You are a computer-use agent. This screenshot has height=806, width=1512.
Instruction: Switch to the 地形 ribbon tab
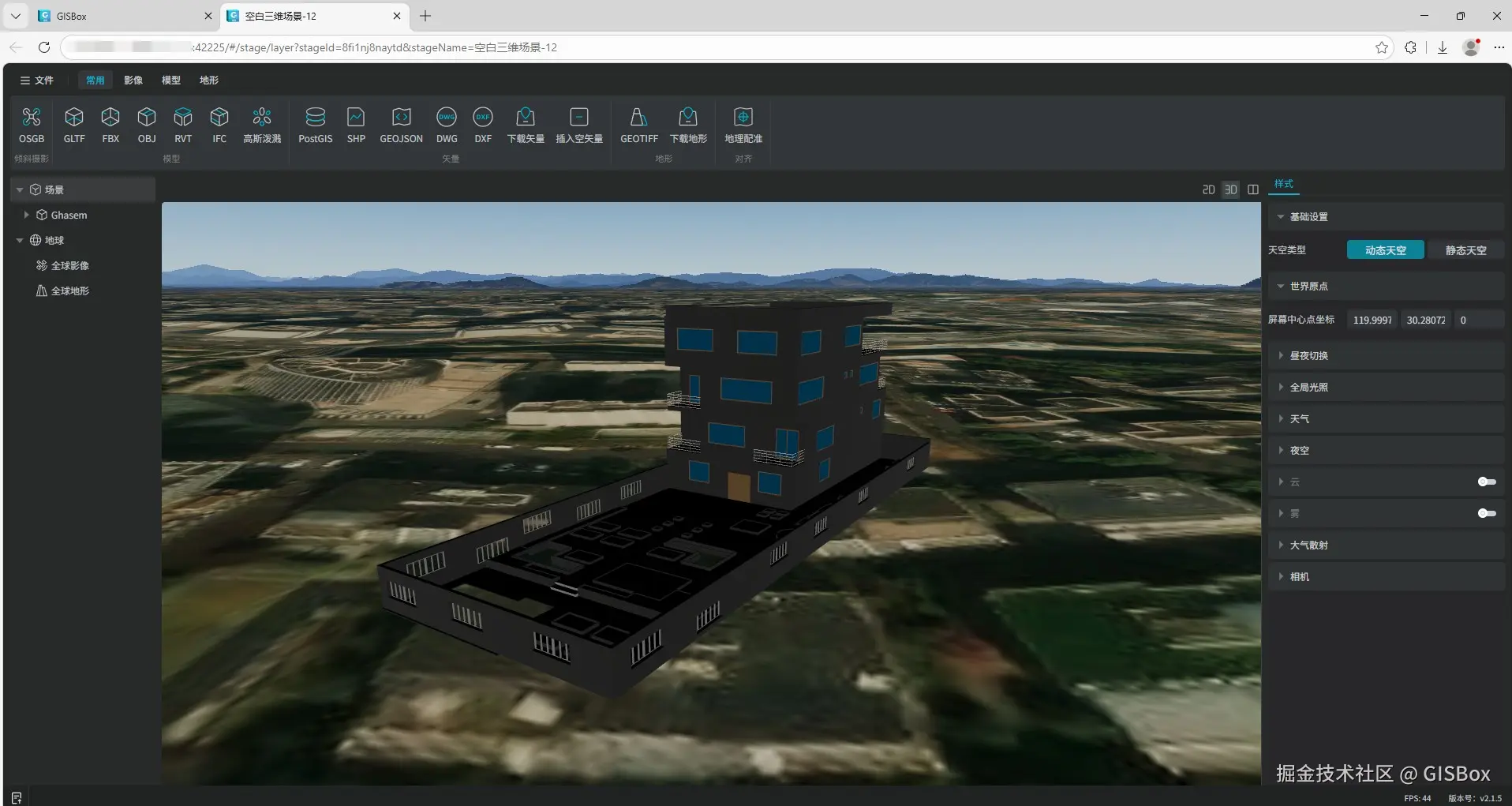[x=209, y=80]
